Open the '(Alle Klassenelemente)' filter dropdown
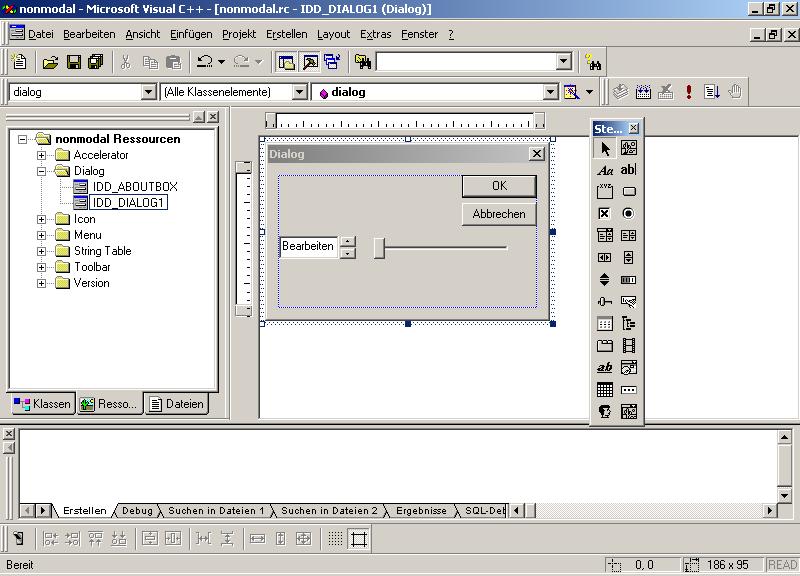Image resolution: width=800 pixels, height=576 pixels. pos(300,92)
